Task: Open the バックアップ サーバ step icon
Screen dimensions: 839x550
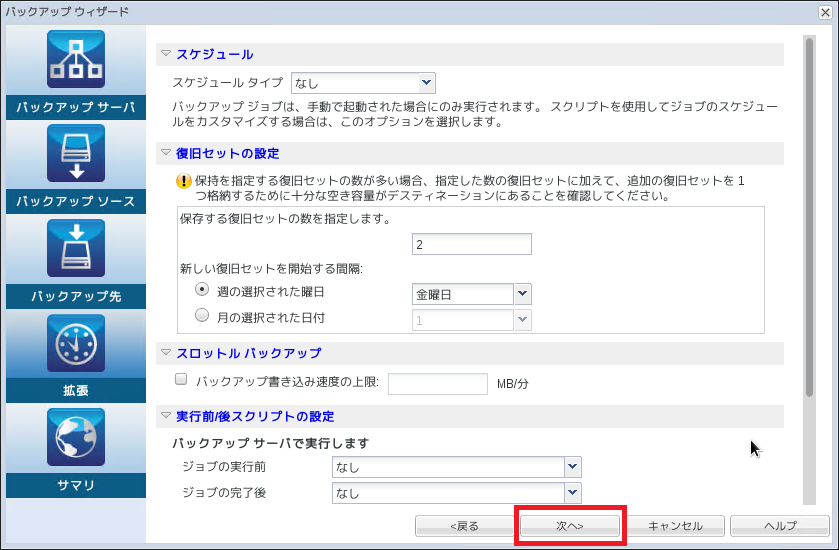Action: pos(75,59)
